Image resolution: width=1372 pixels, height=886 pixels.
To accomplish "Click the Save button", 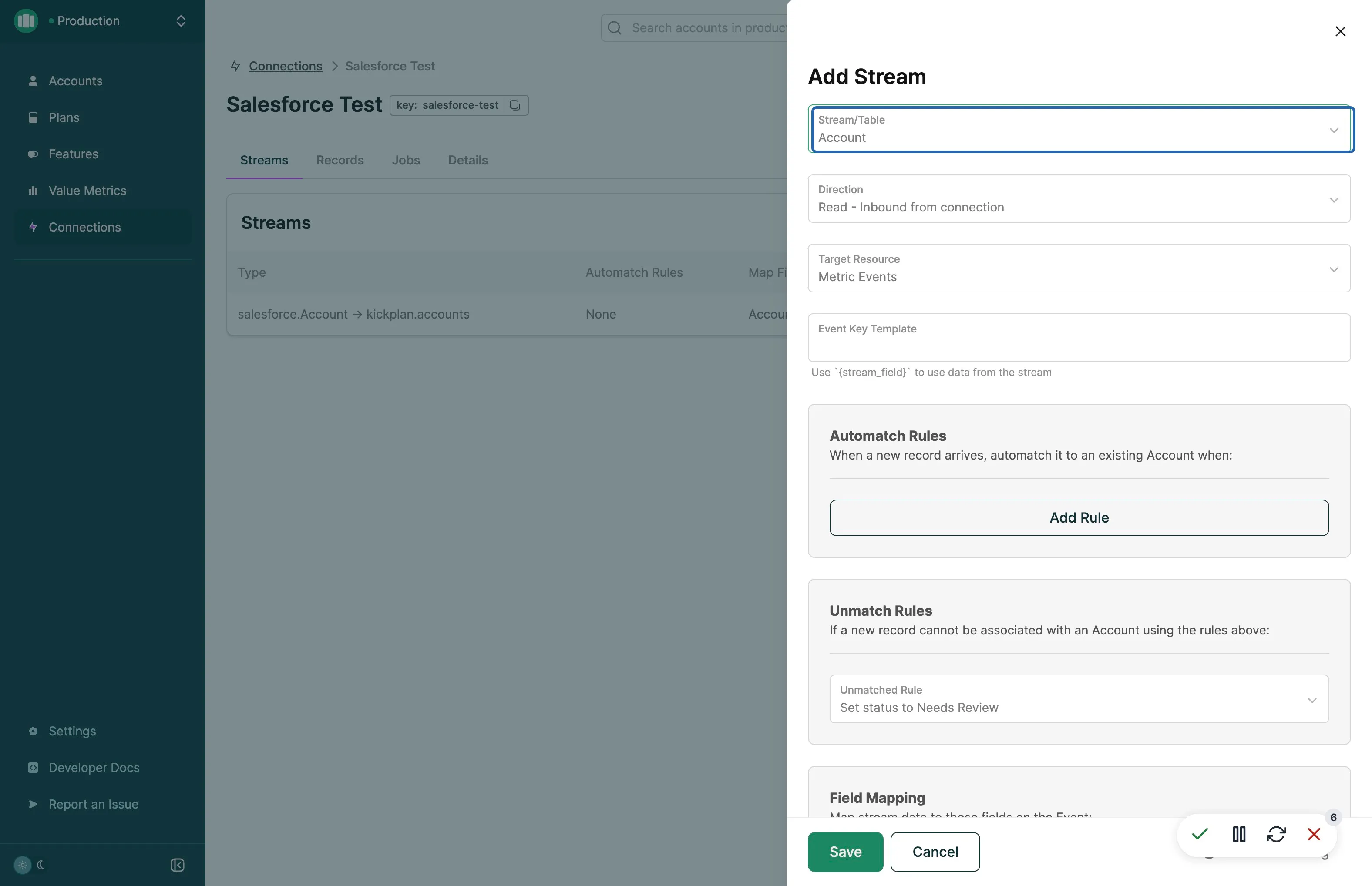I will tap(845, 852).
